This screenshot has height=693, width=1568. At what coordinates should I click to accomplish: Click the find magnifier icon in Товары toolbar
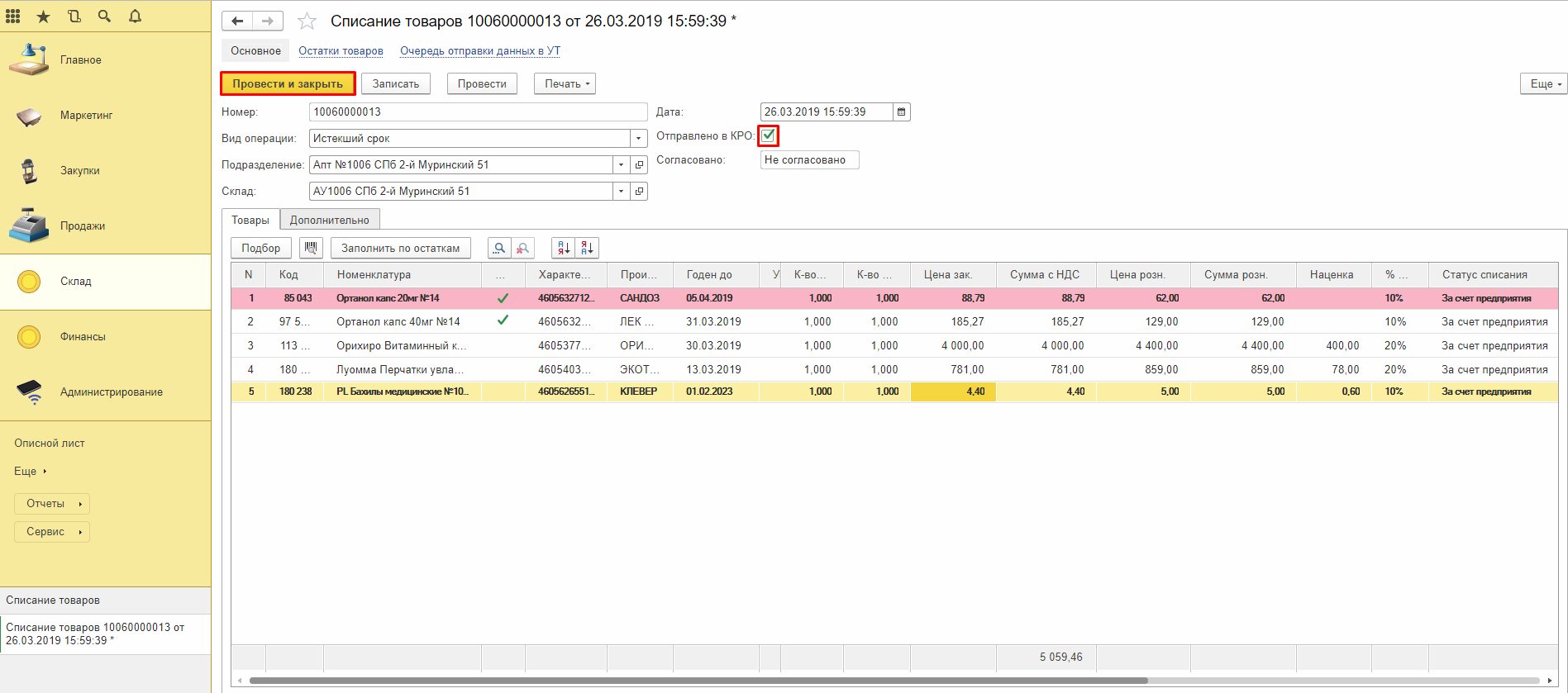point(499,248)
